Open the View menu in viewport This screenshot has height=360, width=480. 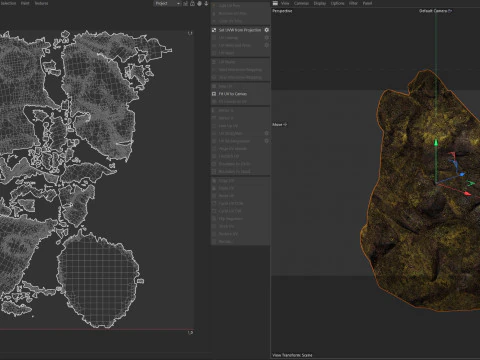click(285, 3)
